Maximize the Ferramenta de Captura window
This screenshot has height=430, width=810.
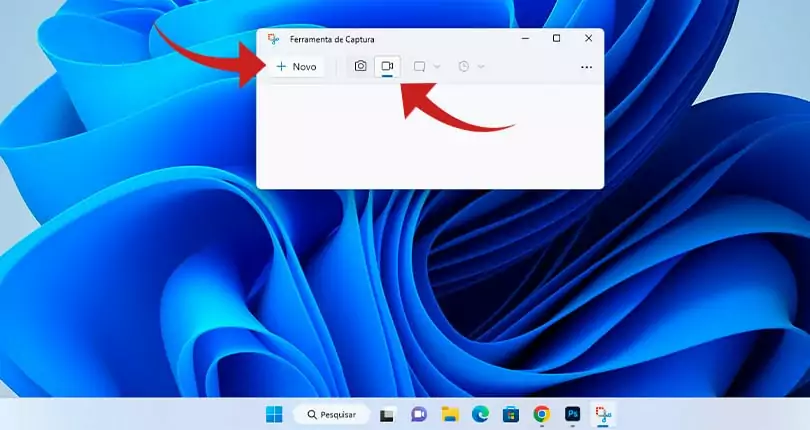click(556, 38)
